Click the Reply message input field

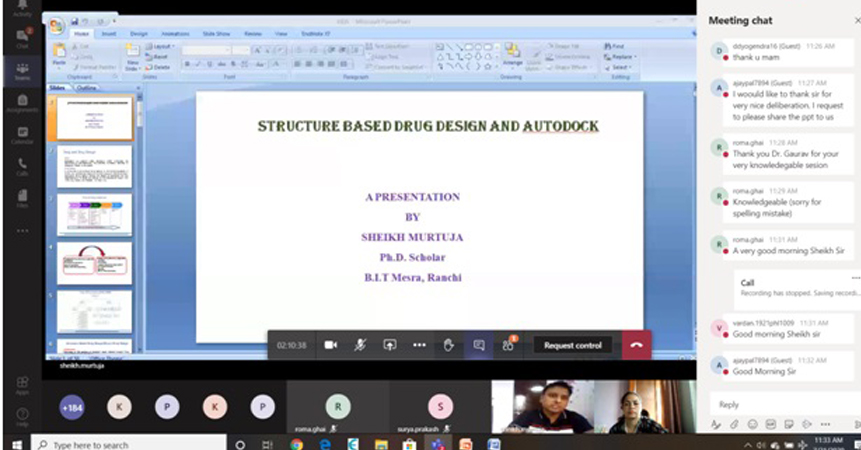point(780,405)
